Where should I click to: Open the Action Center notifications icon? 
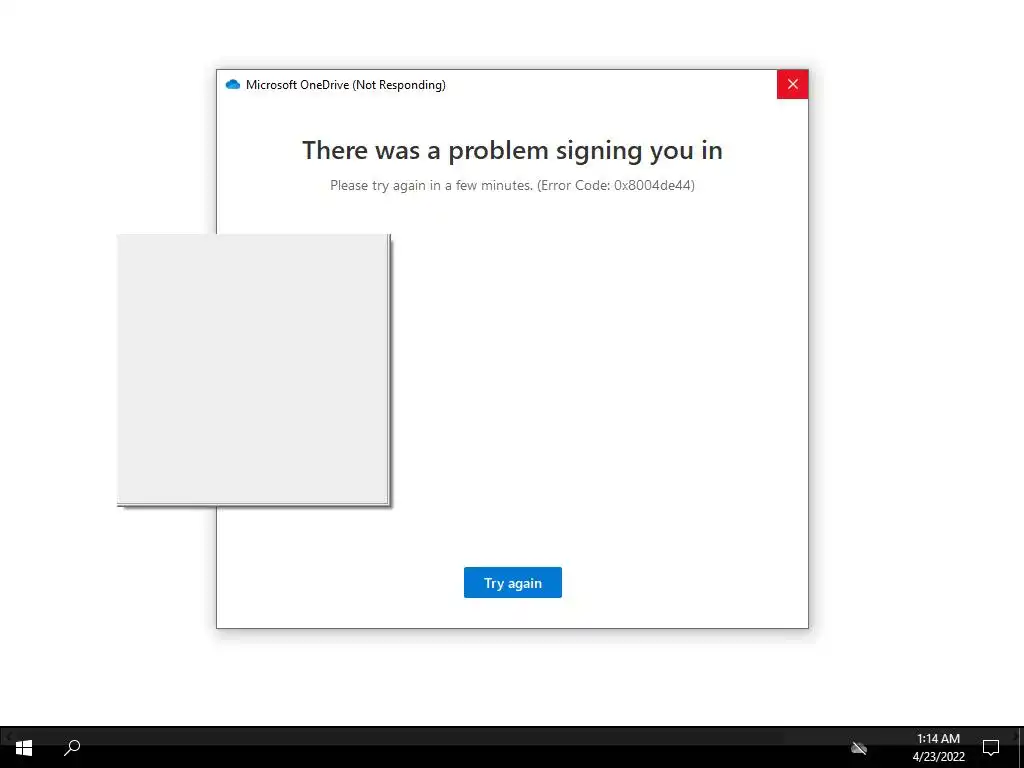pos(991,748)
